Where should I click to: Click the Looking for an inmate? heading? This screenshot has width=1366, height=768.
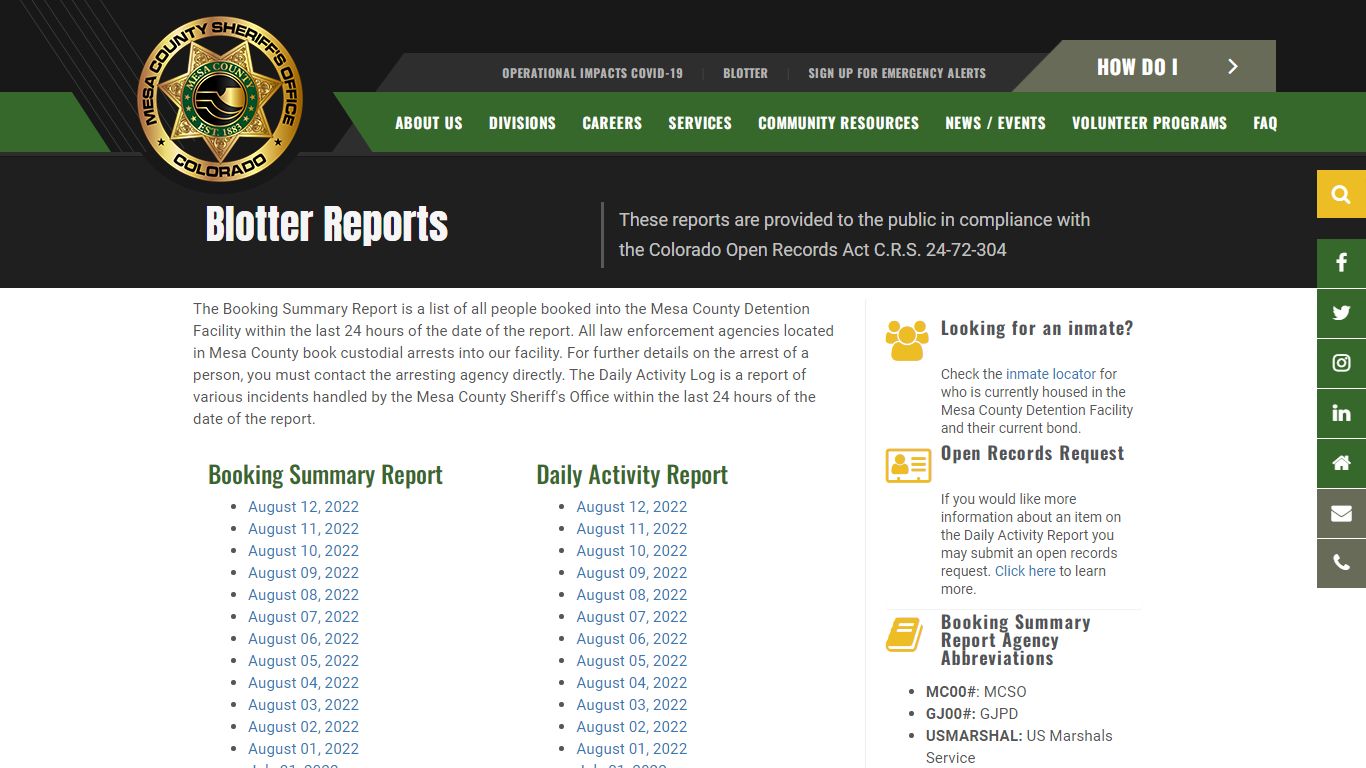pos(1037,329)
